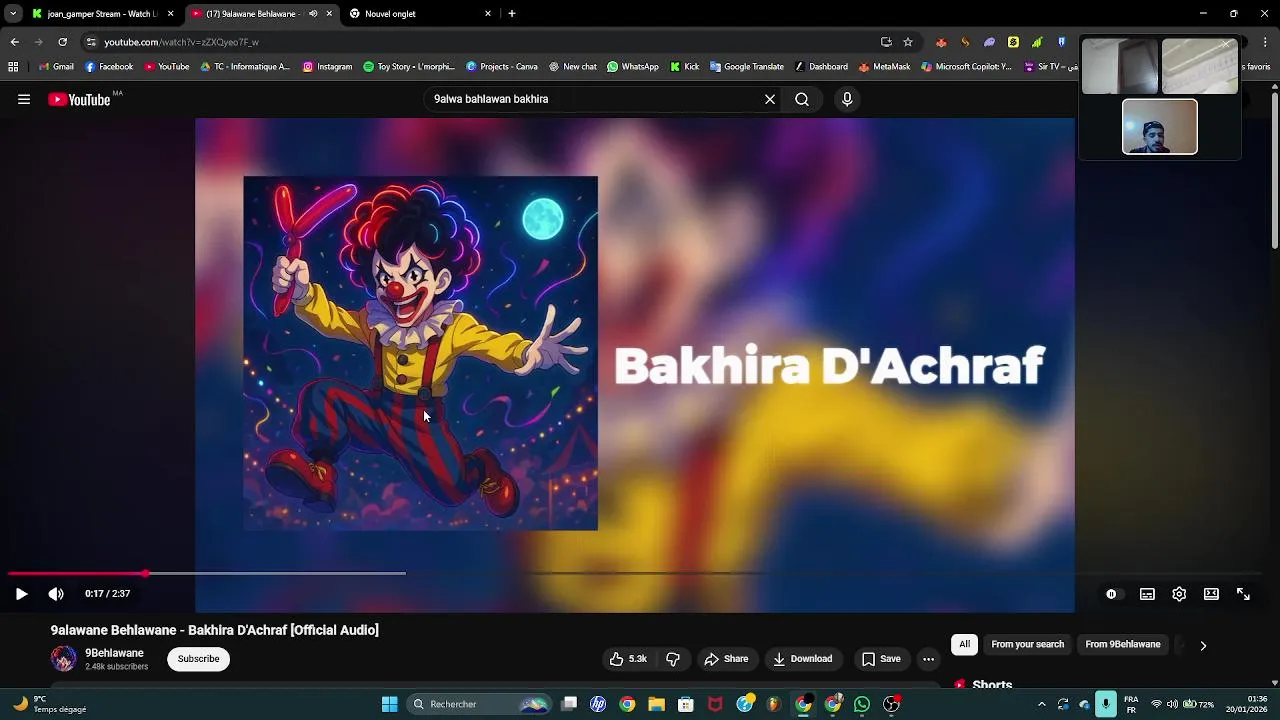Save the video to a playlist

coord(881,659)
